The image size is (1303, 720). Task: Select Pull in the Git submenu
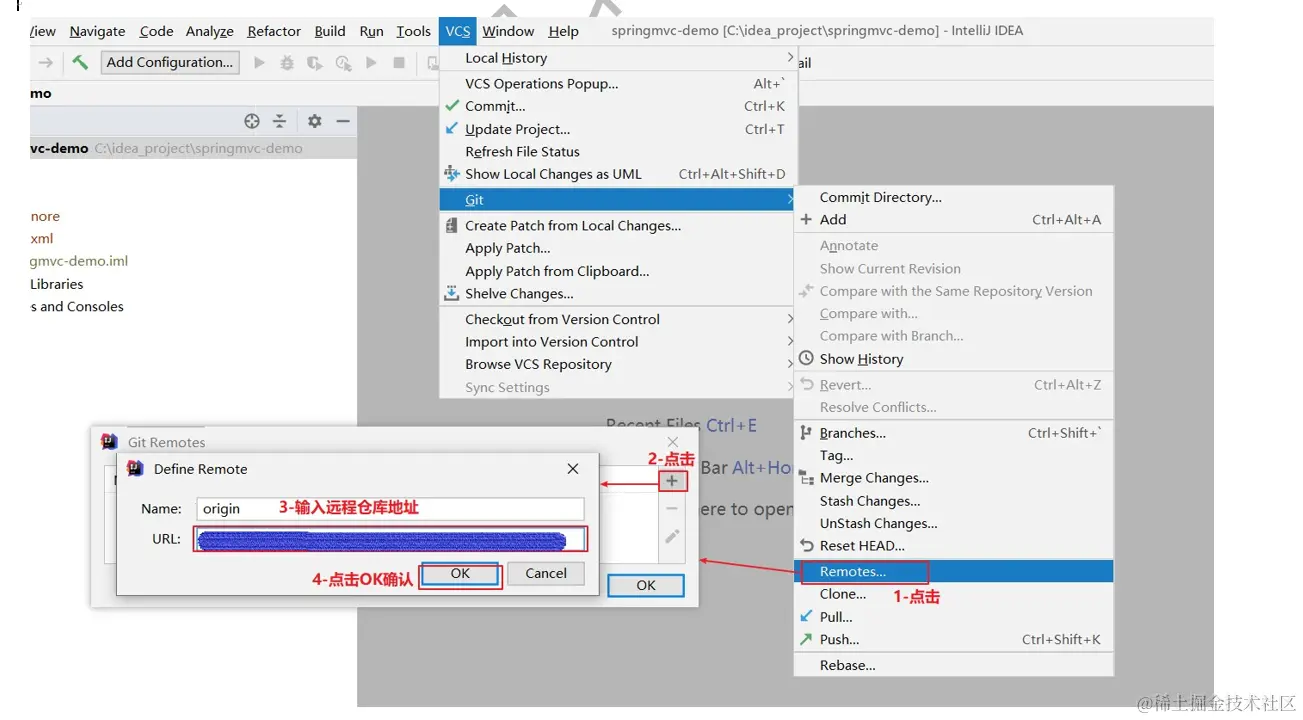tap(954, 617)
